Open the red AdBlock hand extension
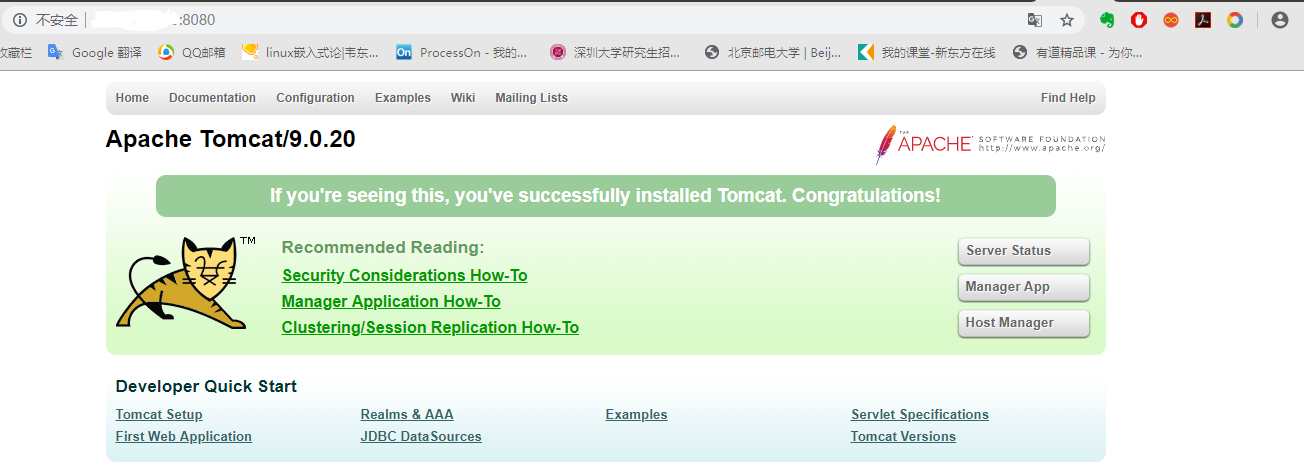Image resolution: width=1304 pixels, height=468 pixels. 1139,20
